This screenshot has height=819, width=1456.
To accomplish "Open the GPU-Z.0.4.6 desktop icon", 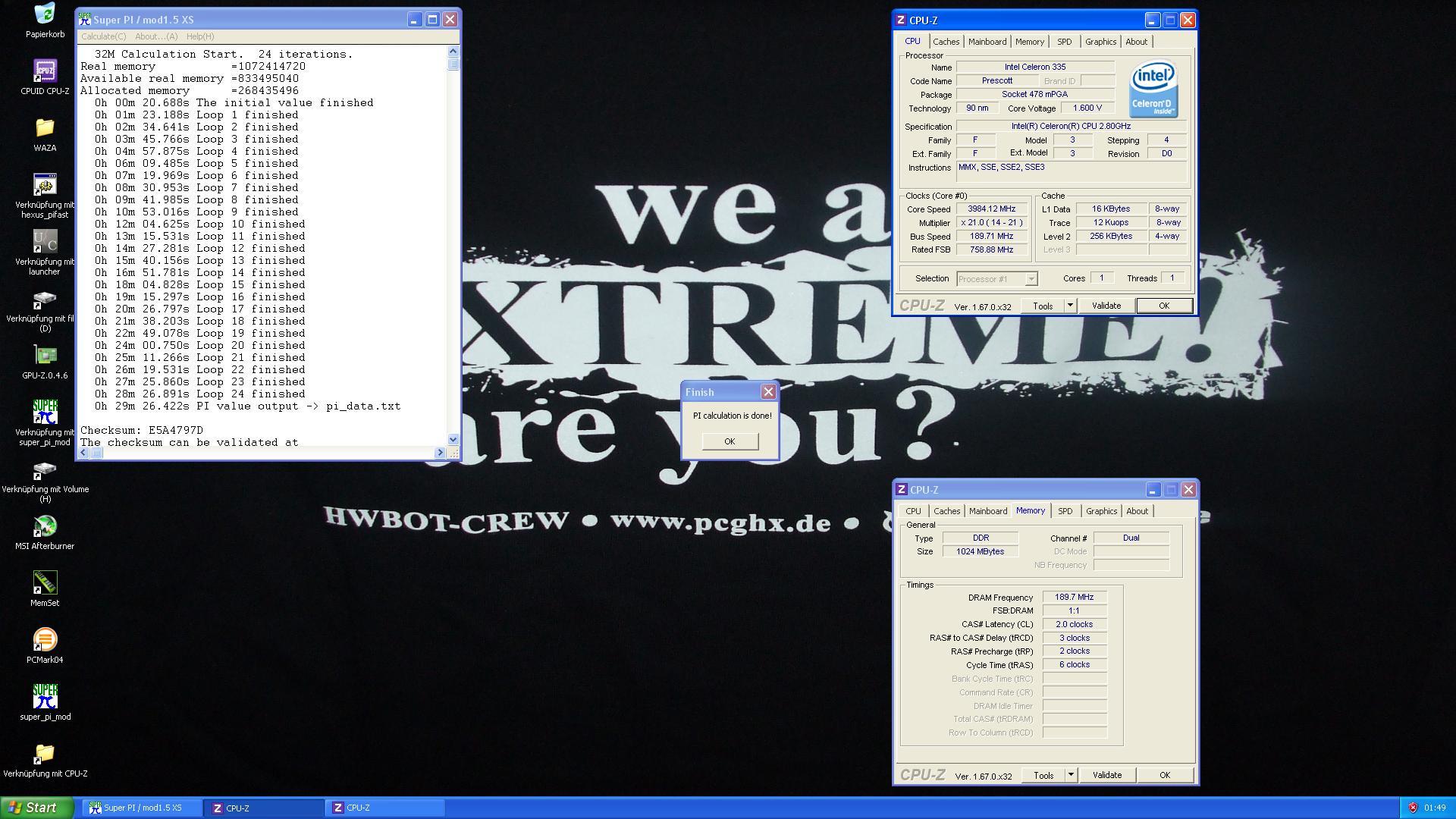I will (x=45, y=356).
